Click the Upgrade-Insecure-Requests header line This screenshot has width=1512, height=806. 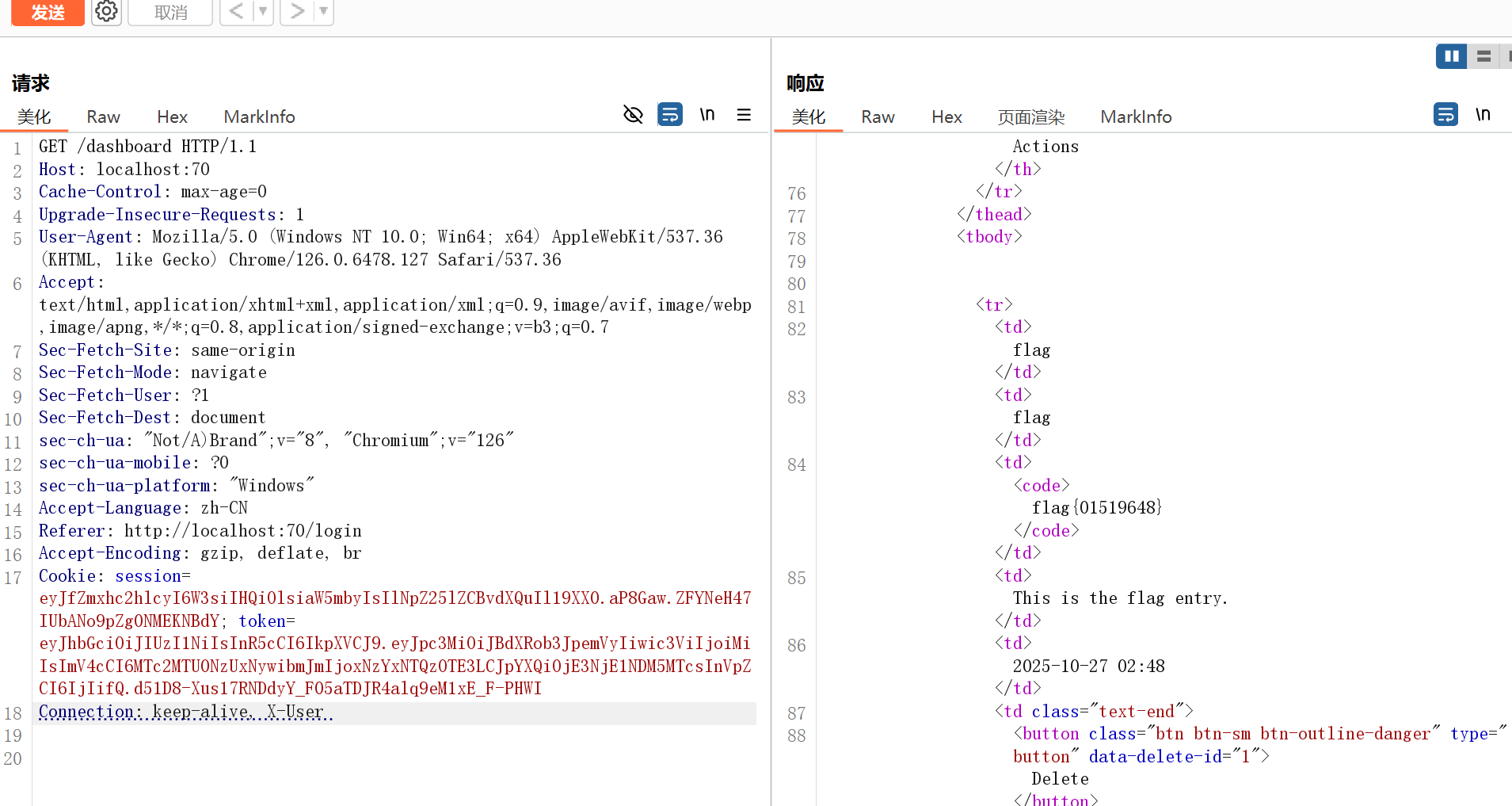point(171,215)
